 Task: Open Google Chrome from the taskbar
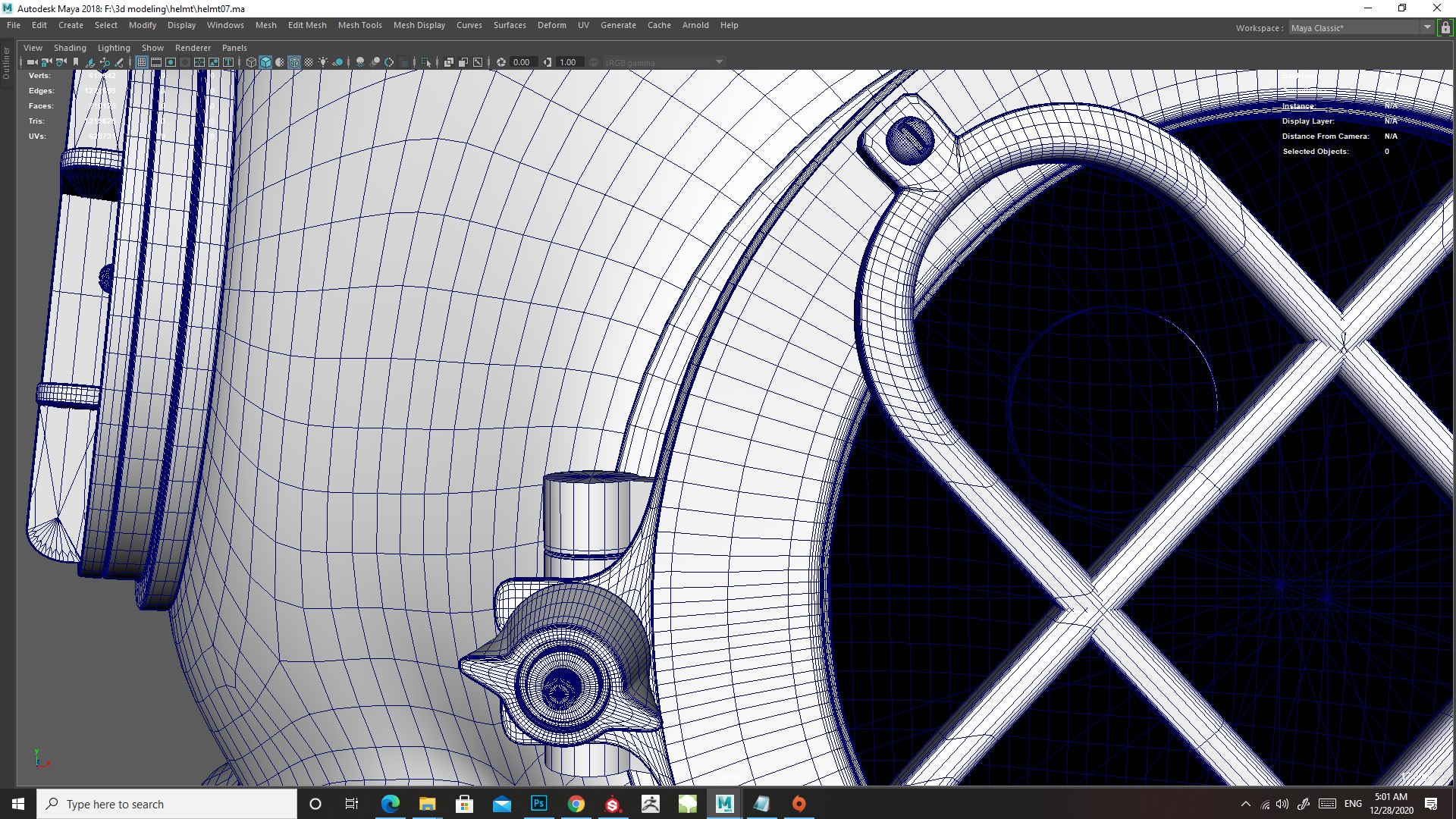click(x=576, y=804)
